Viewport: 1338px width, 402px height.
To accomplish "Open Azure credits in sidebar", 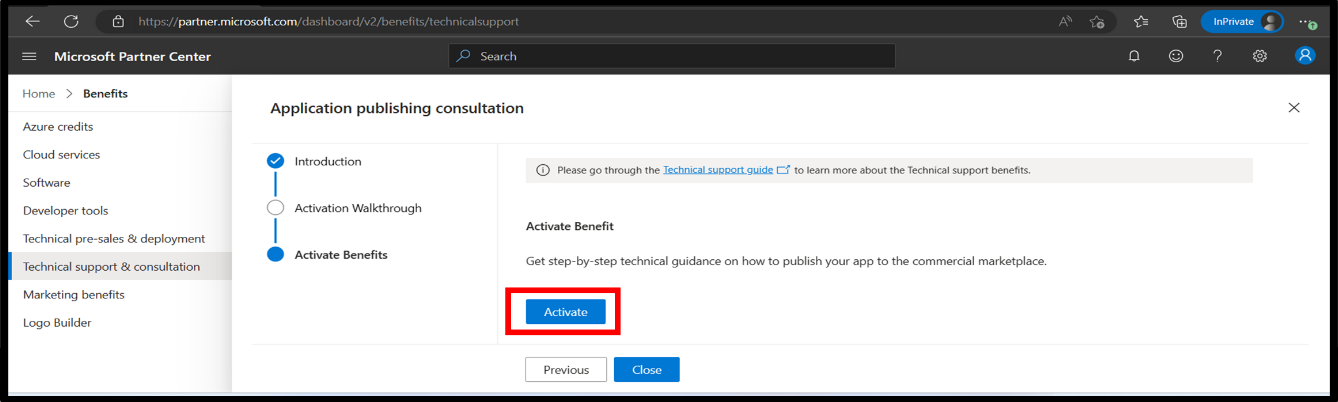I will coord(58,127).
